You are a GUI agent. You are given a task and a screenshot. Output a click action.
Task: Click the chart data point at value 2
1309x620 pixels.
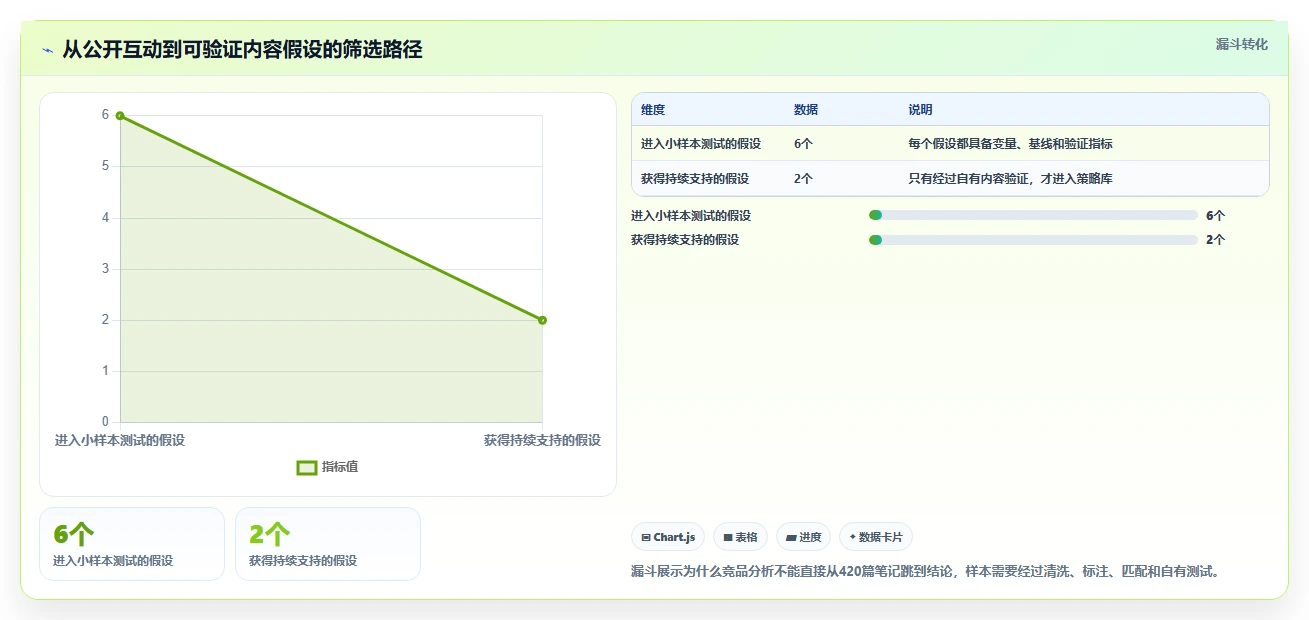pyautogui.click(x=542, y=320)
